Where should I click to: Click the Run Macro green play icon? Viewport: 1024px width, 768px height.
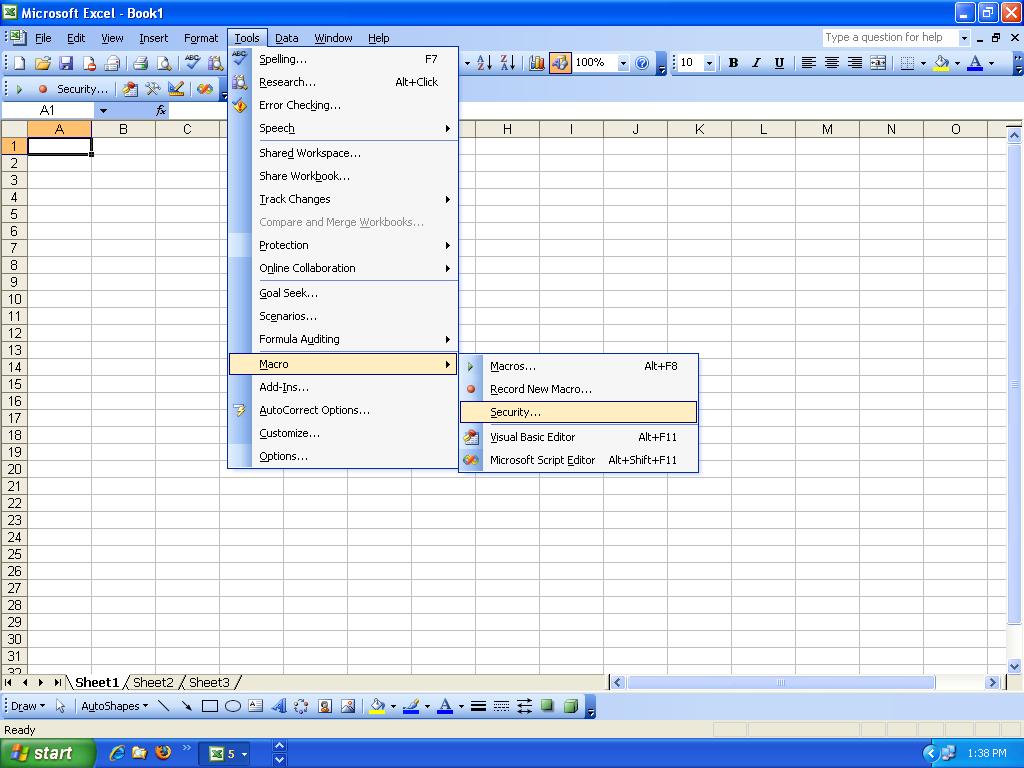click(19, 89)
